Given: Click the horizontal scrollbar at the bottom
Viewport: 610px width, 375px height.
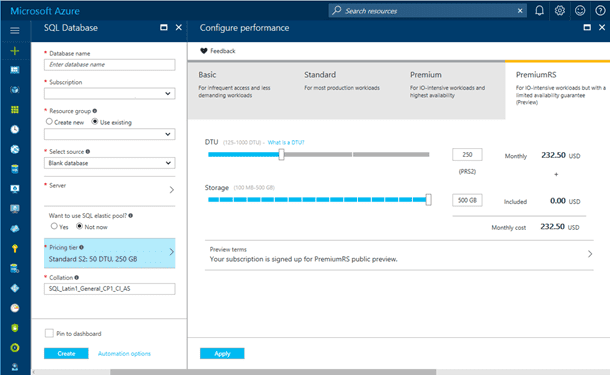Looking at the screenshot, I should (273, 372).
